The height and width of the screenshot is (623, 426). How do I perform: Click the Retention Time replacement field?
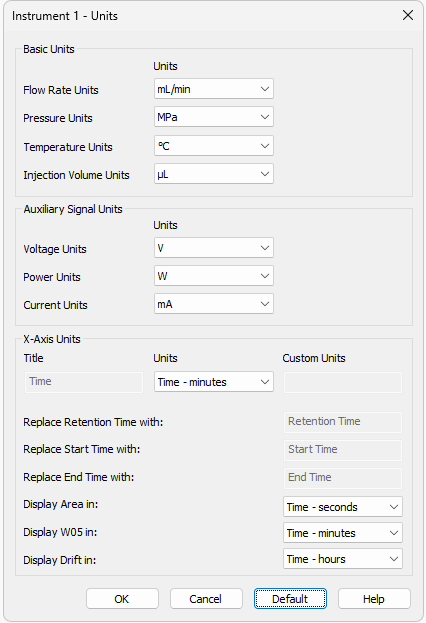click(x=343, y=422)
